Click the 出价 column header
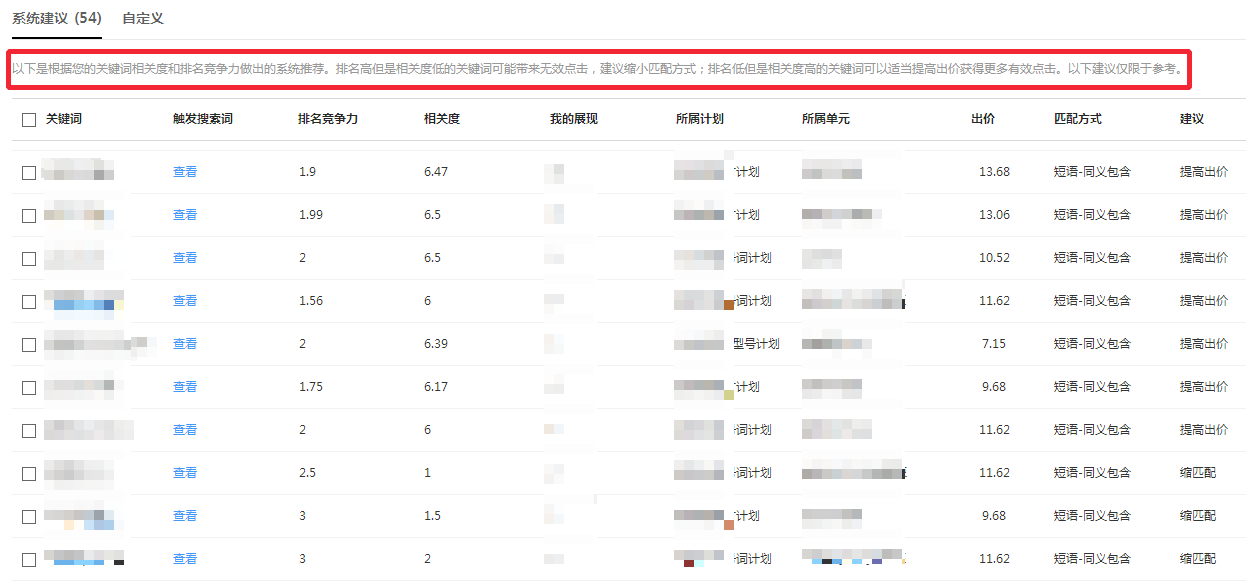The image size is (1246, 582). (983, 119)
